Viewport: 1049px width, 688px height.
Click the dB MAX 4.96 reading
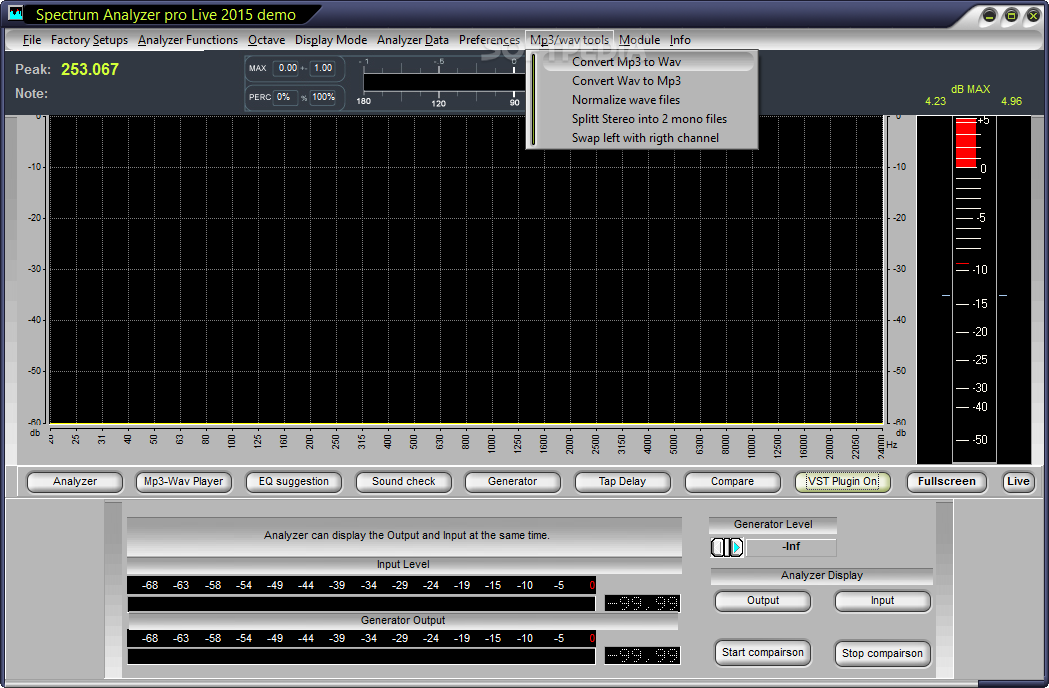tap(1012, 102)
